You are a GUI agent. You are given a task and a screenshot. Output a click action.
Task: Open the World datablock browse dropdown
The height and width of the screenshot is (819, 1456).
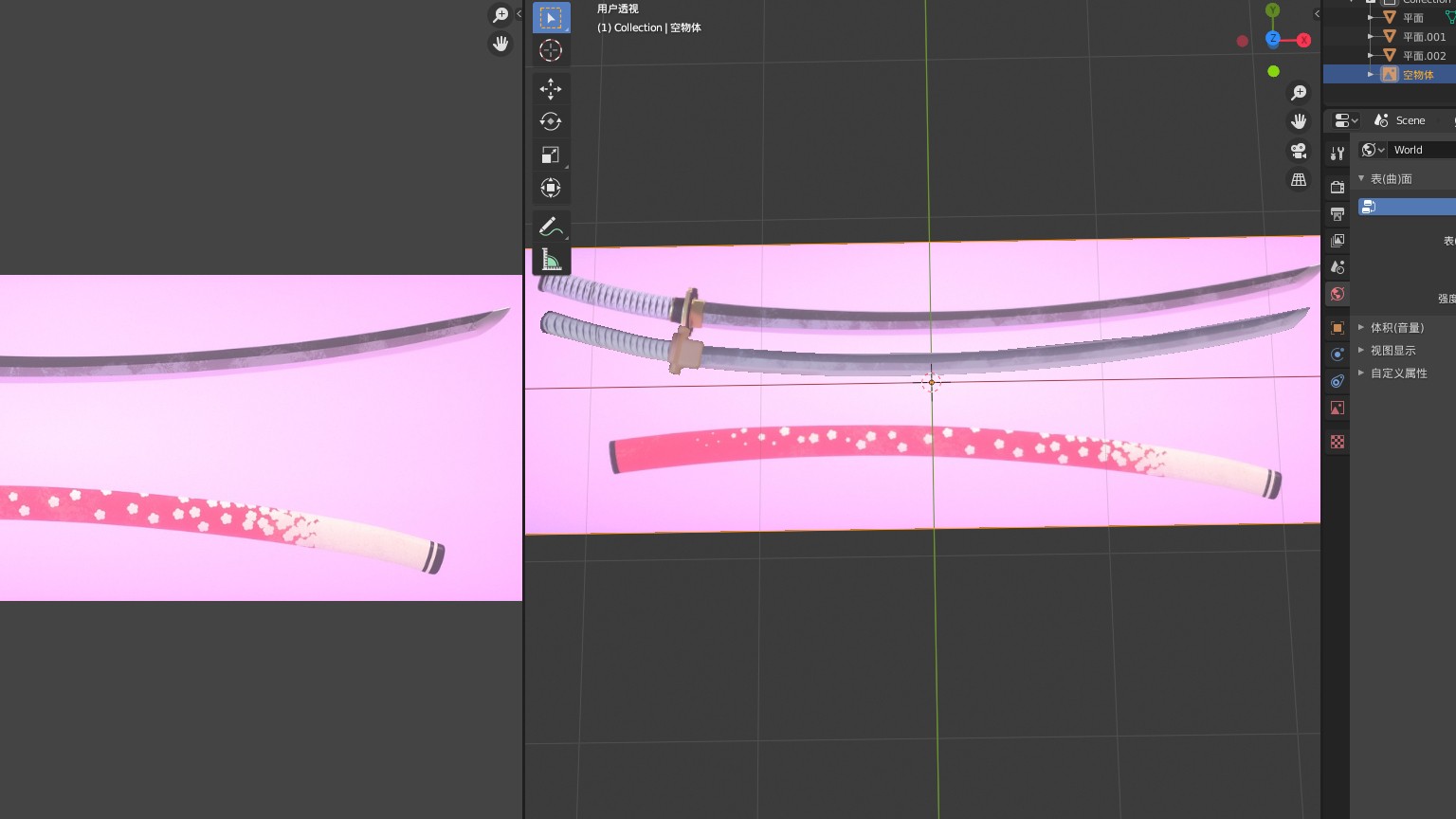coord(1373,150)
